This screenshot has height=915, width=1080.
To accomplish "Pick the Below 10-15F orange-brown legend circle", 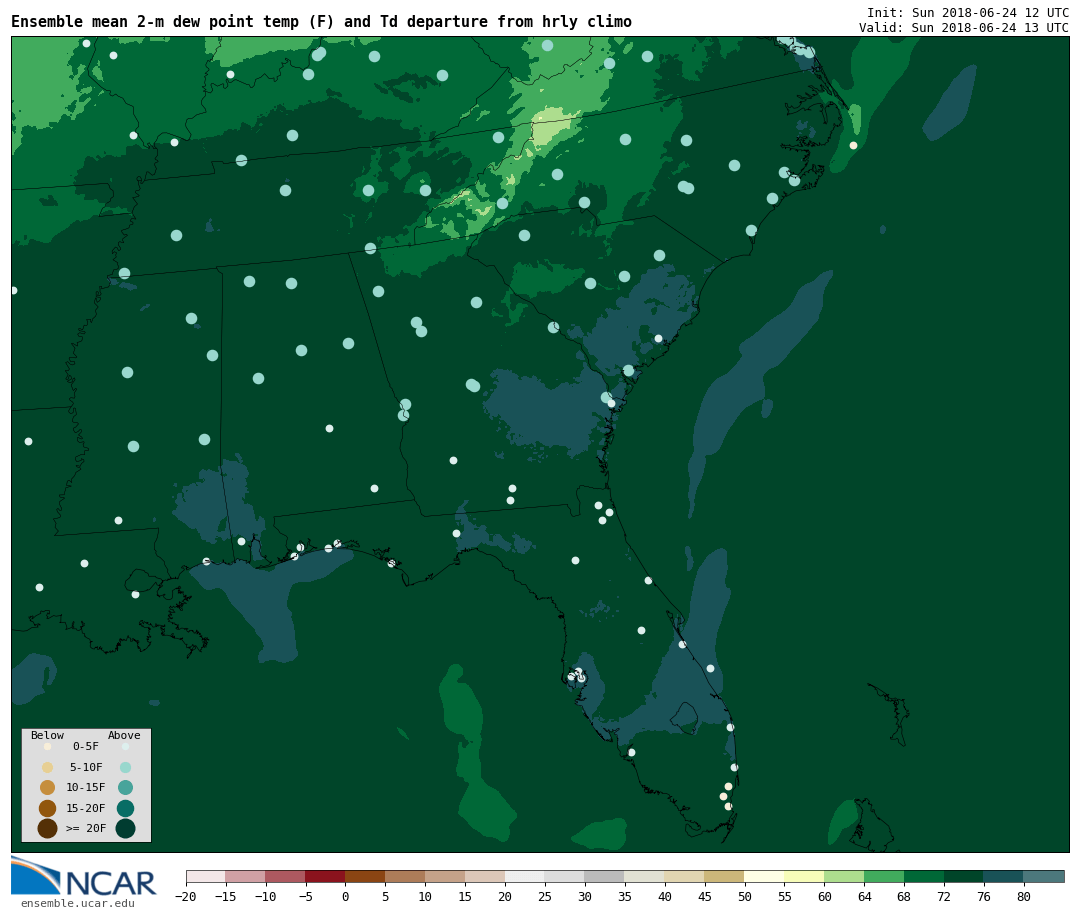I will coord(48,788).
